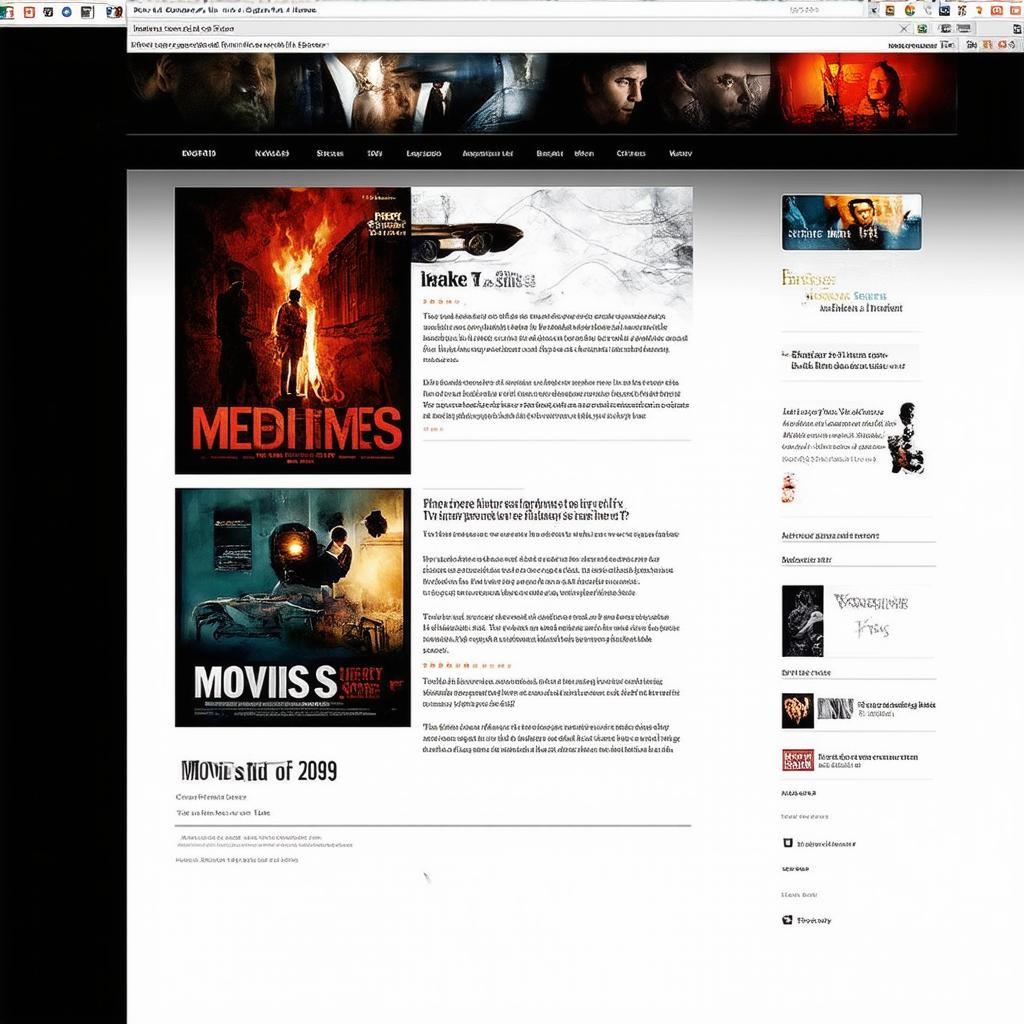The height and width of the screenshot is (1024, 1024).
Task: Open the black-and-white sidebar poster thumbnail
Action: click(x=803, y=620)
